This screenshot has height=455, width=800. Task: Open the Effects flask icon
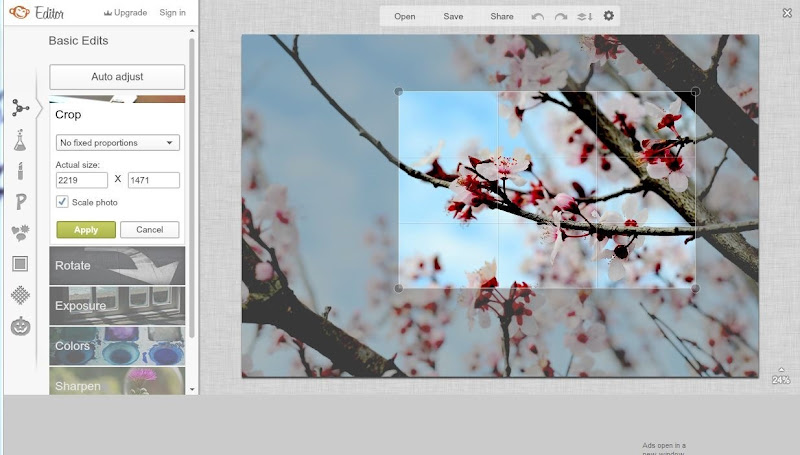20,140
